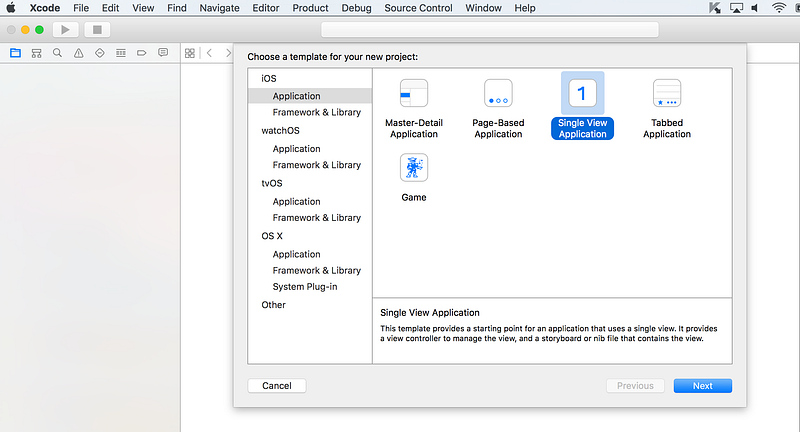Open the Test navigator diamond icon
Viewport: 800px width, 432px height.
click(x=99, y=53)
